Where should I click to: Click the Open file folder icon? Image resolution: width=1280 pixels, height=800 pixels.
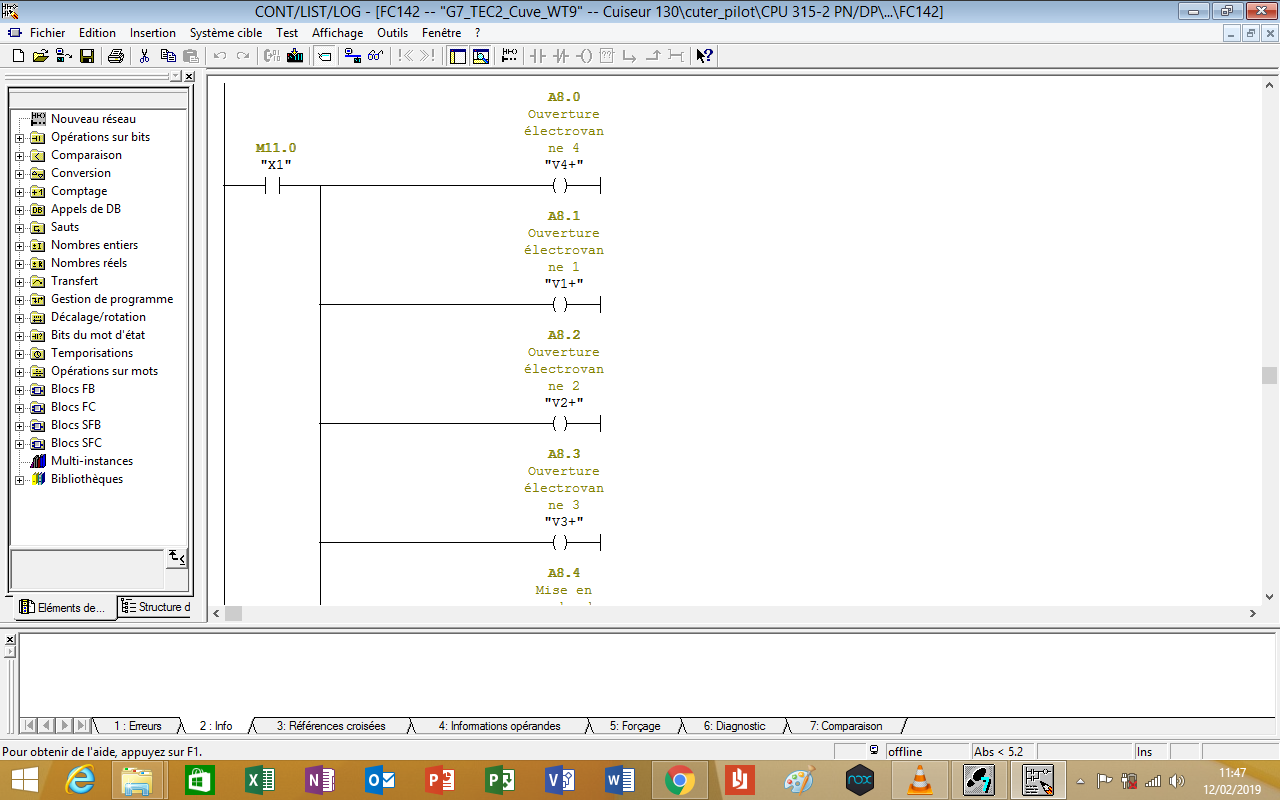(x=41, y=56)
